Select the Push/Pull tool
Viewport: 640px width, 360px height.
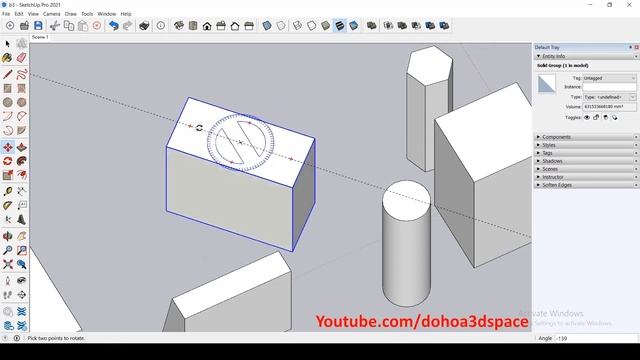[x=22, y=147]
